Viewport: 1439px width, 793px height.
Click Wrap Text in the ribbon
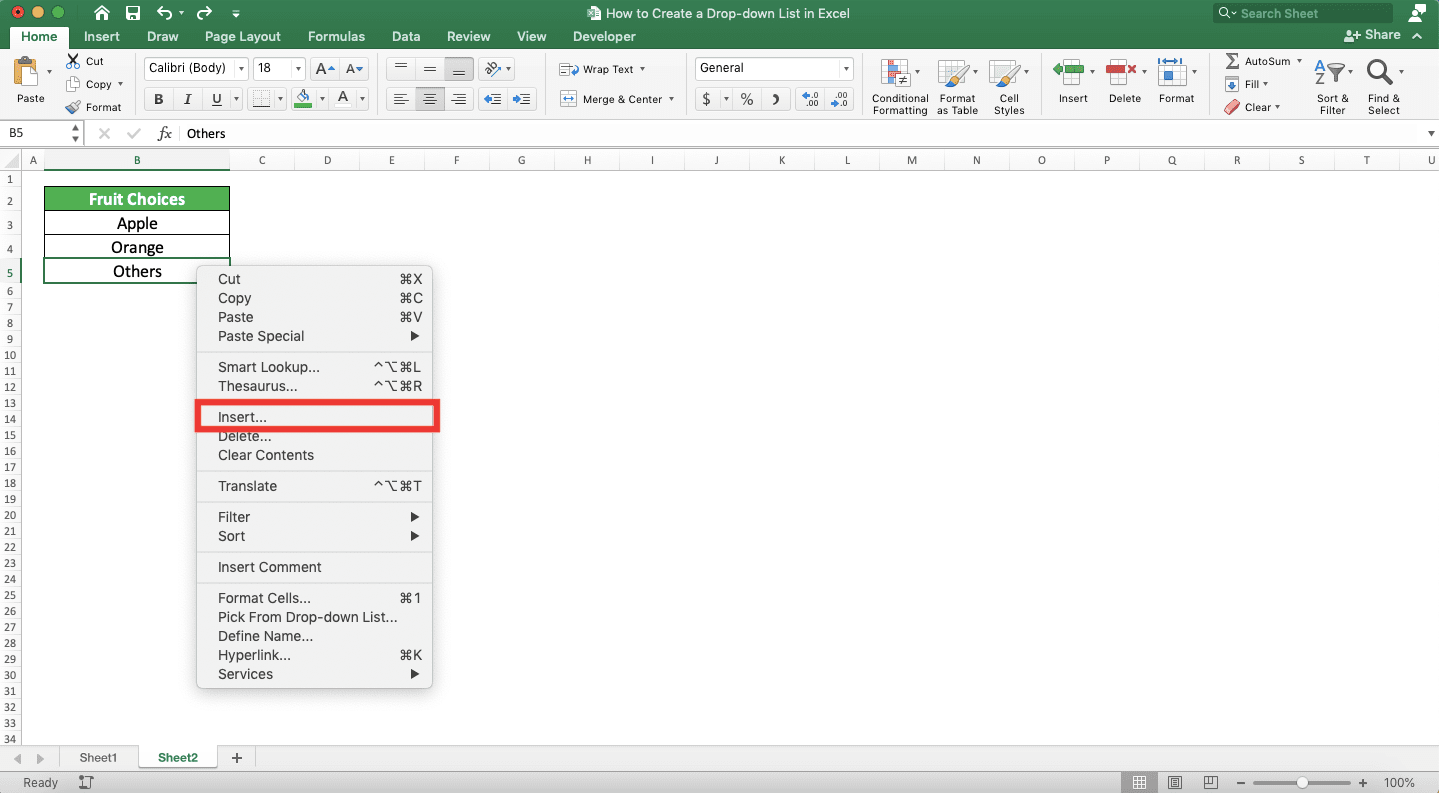pos(602,69)
